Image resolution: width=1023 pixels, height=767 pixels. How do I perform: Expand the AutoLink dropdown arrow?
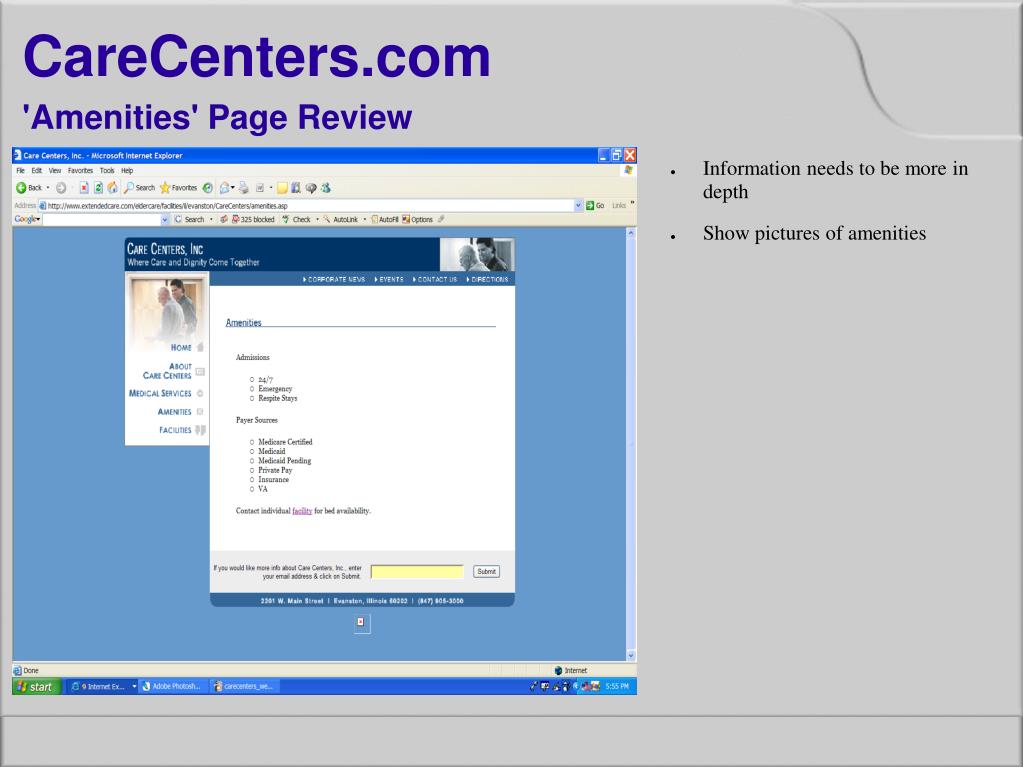pyautogui.click(x=365, y=220)
